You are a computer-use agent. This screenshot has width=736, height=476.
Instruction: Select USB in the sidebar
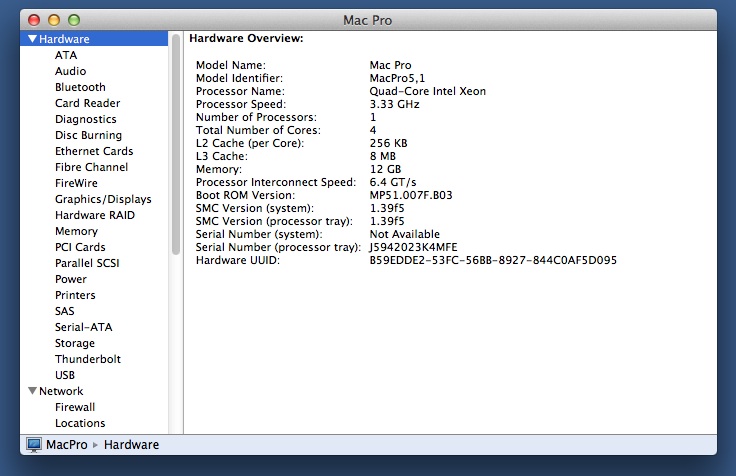click(x=65, y=375)
